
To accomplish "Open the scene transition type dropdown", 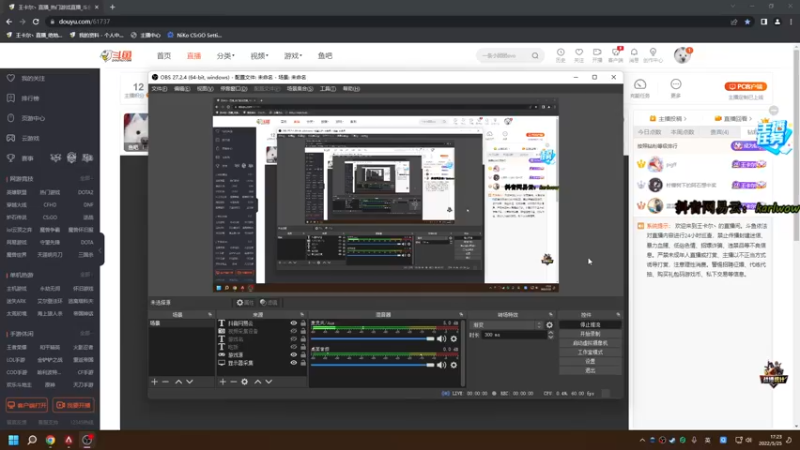I will (x=506, y=325).
